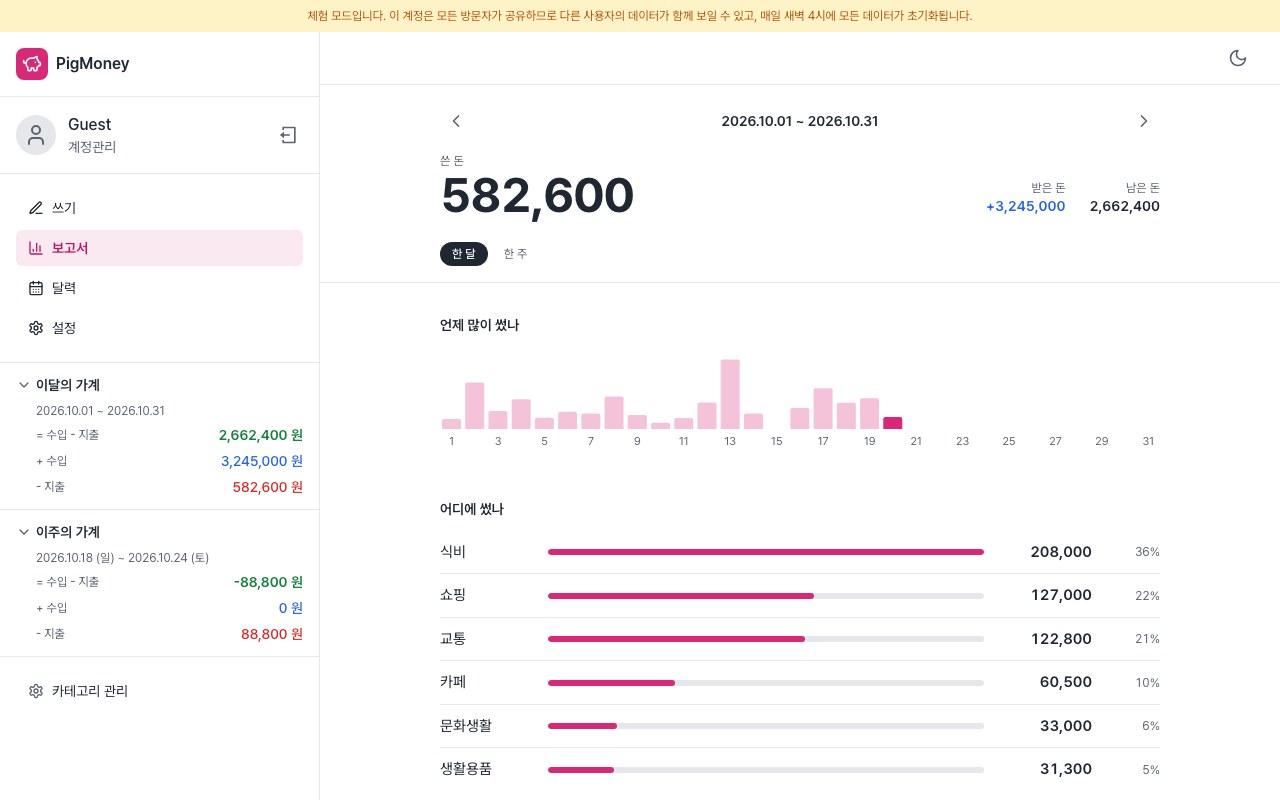The width and height of the screenshot is (1280, 800).
Task: Click the 88,800 원 weekly expense value
Action: click(x=272, y=634)
